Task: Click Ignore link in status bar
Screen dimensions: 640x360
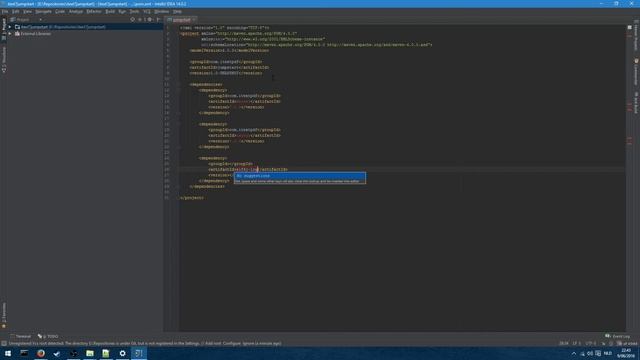Action: coord(249,344)
